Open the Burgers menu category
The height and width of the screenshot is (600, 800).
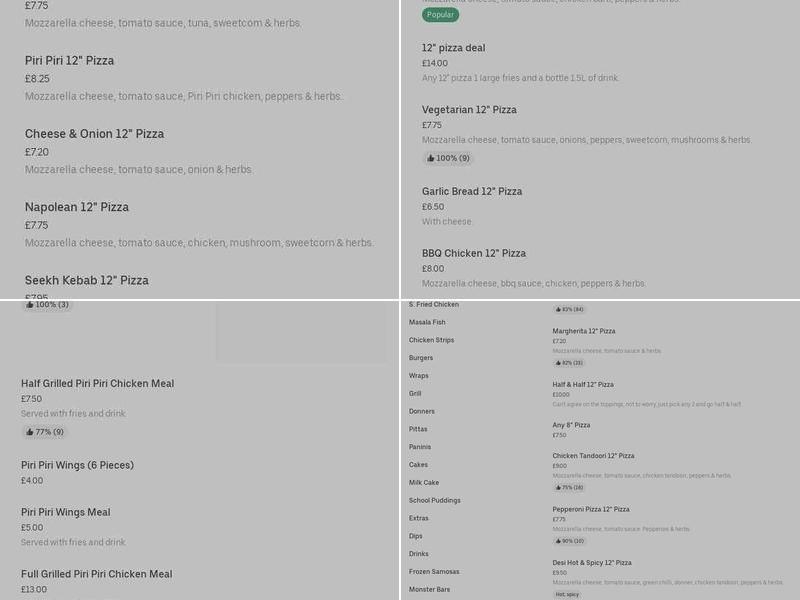(x=421, y=358)
